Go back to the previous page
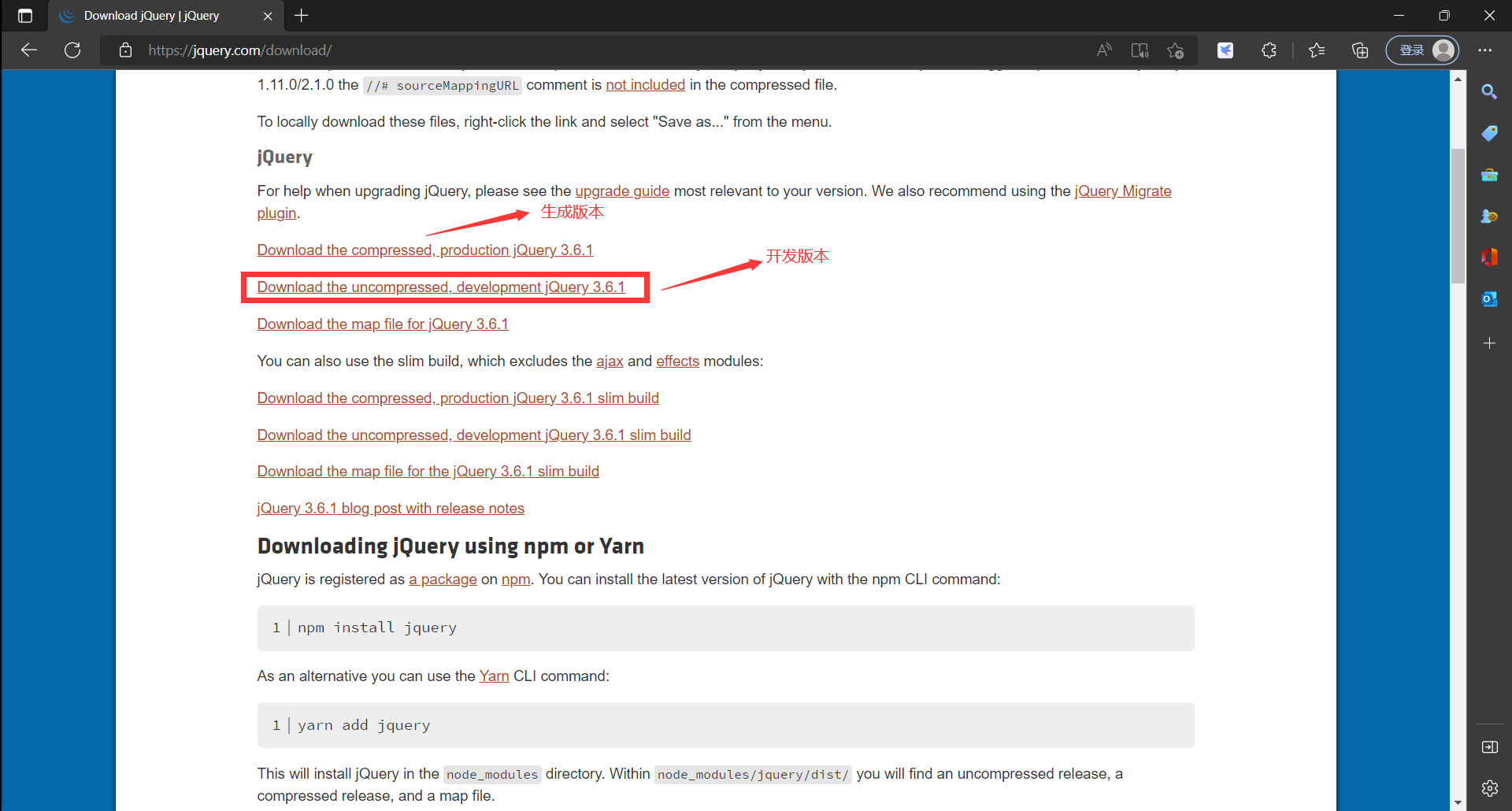 [x=29, y=50]
